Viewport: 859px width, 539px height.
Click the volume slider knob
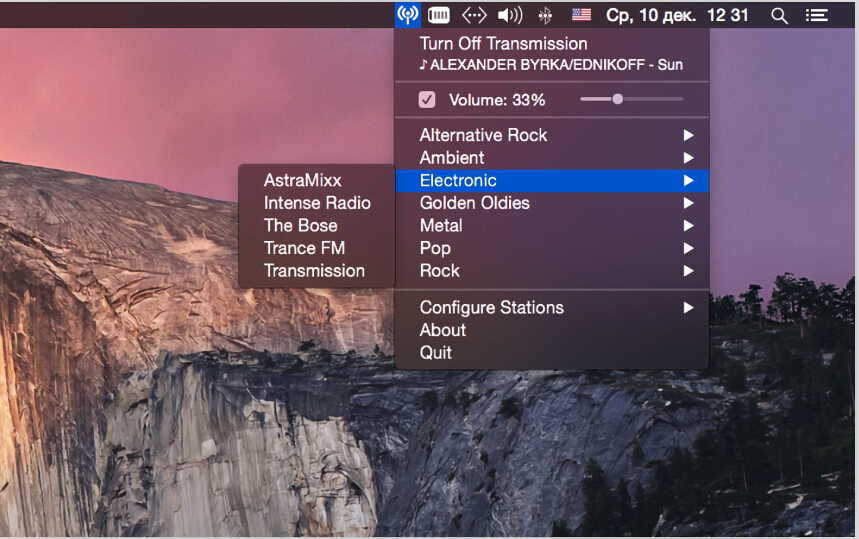[617, 99]
